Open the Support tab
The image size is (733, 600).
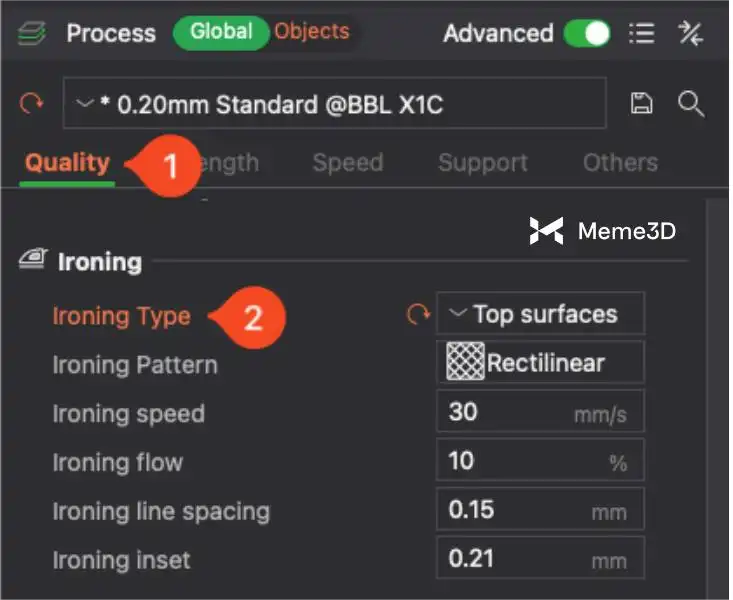coord(482,163)
